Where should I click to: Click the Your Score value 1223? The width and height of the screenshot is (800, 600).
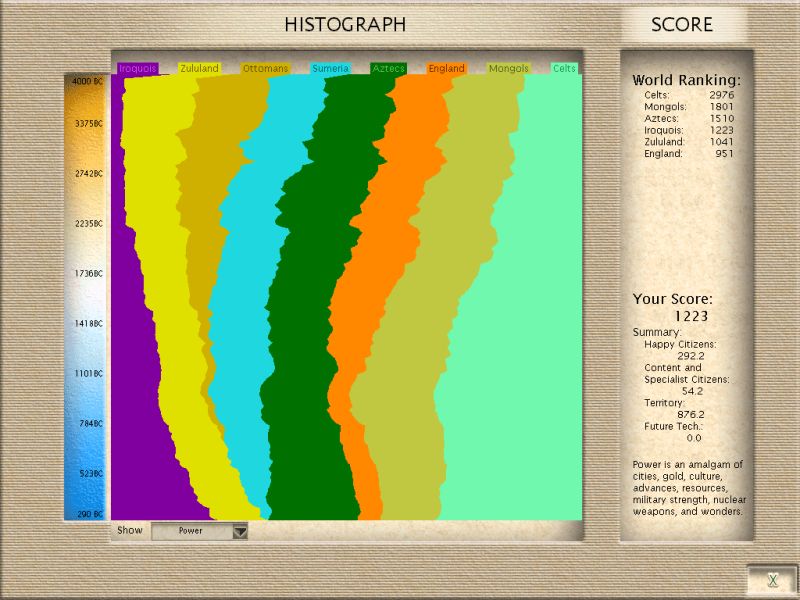[x=690, y=316]
